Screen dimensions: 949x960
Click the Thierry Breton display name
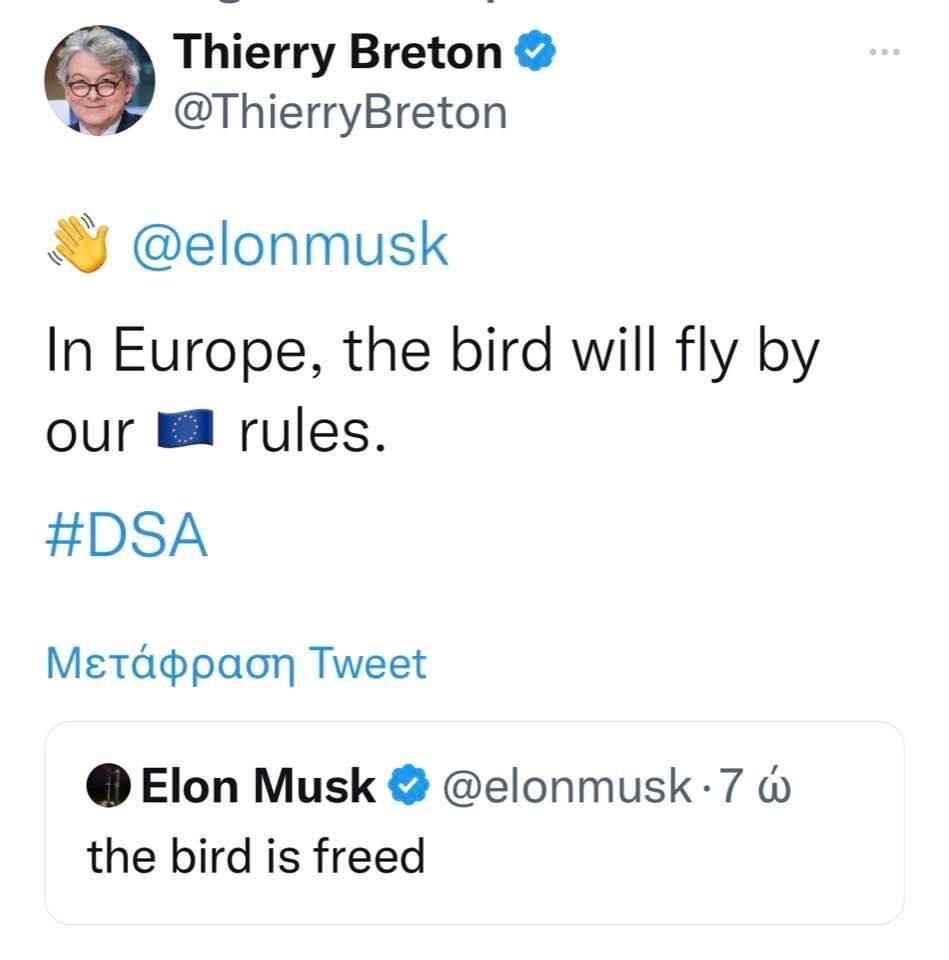(x=338, y=53)
